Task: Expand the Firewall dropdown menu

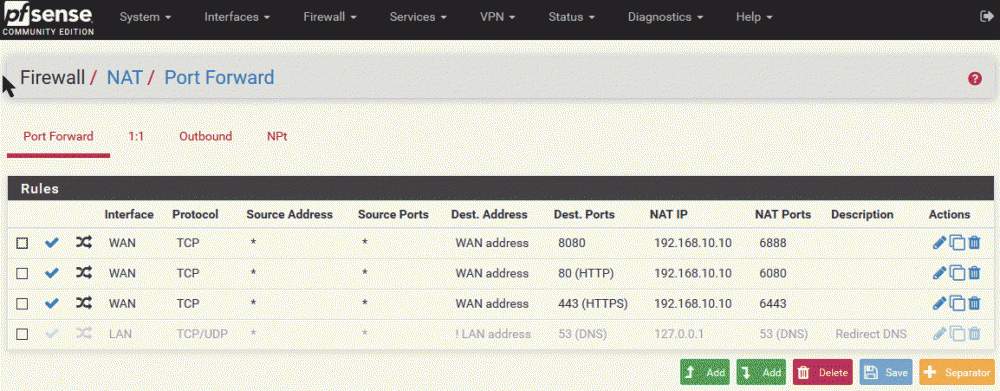Action: 330,17
